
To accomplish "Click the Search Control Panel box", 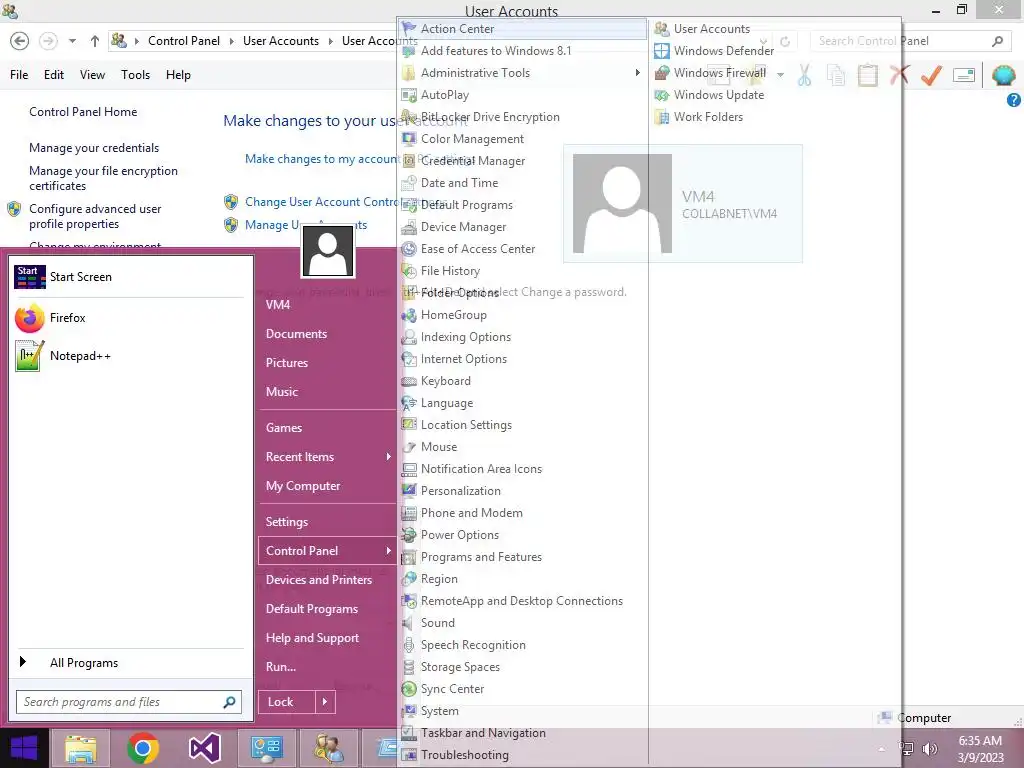I will point(911,41).
